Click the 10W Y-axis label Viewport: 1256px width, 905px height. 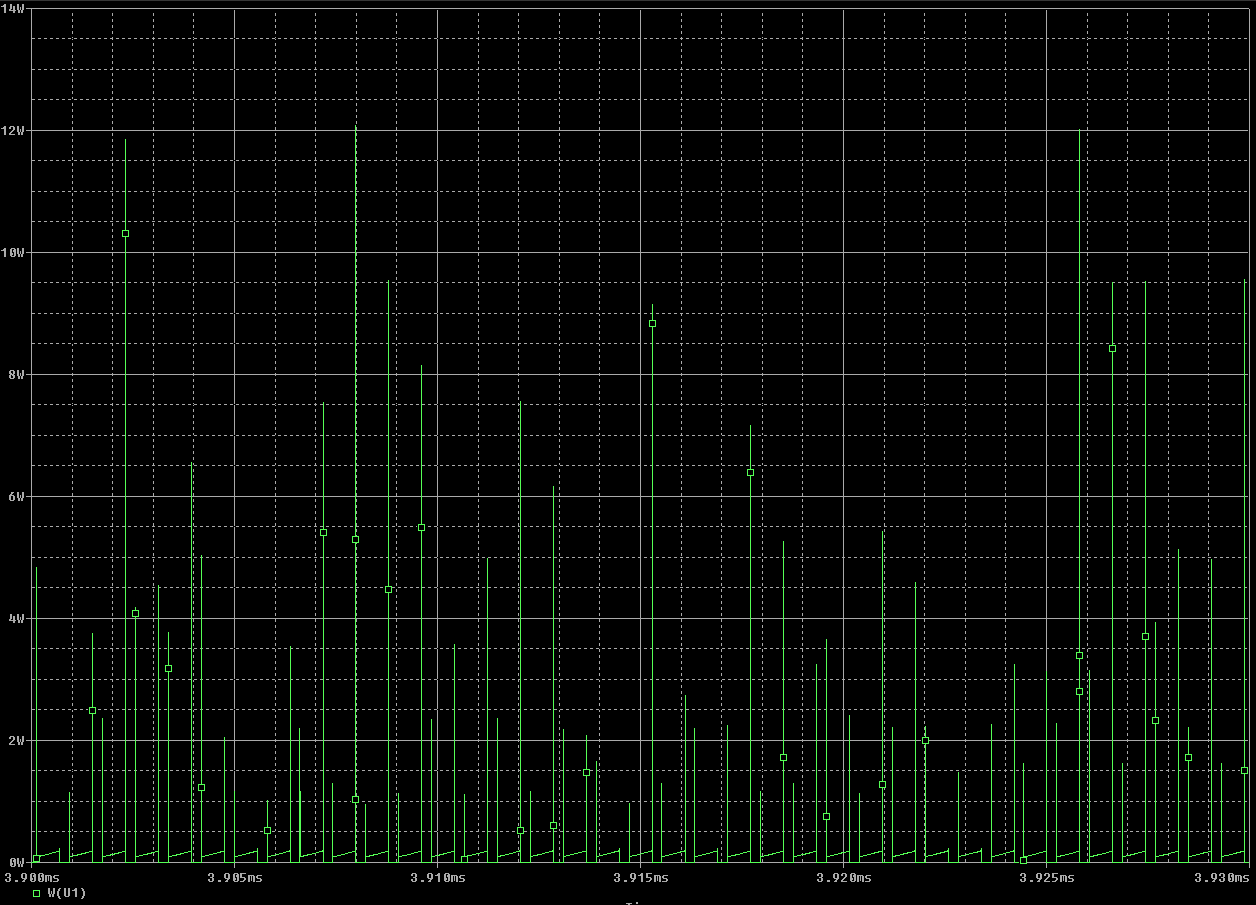click(x=13, y=252)
